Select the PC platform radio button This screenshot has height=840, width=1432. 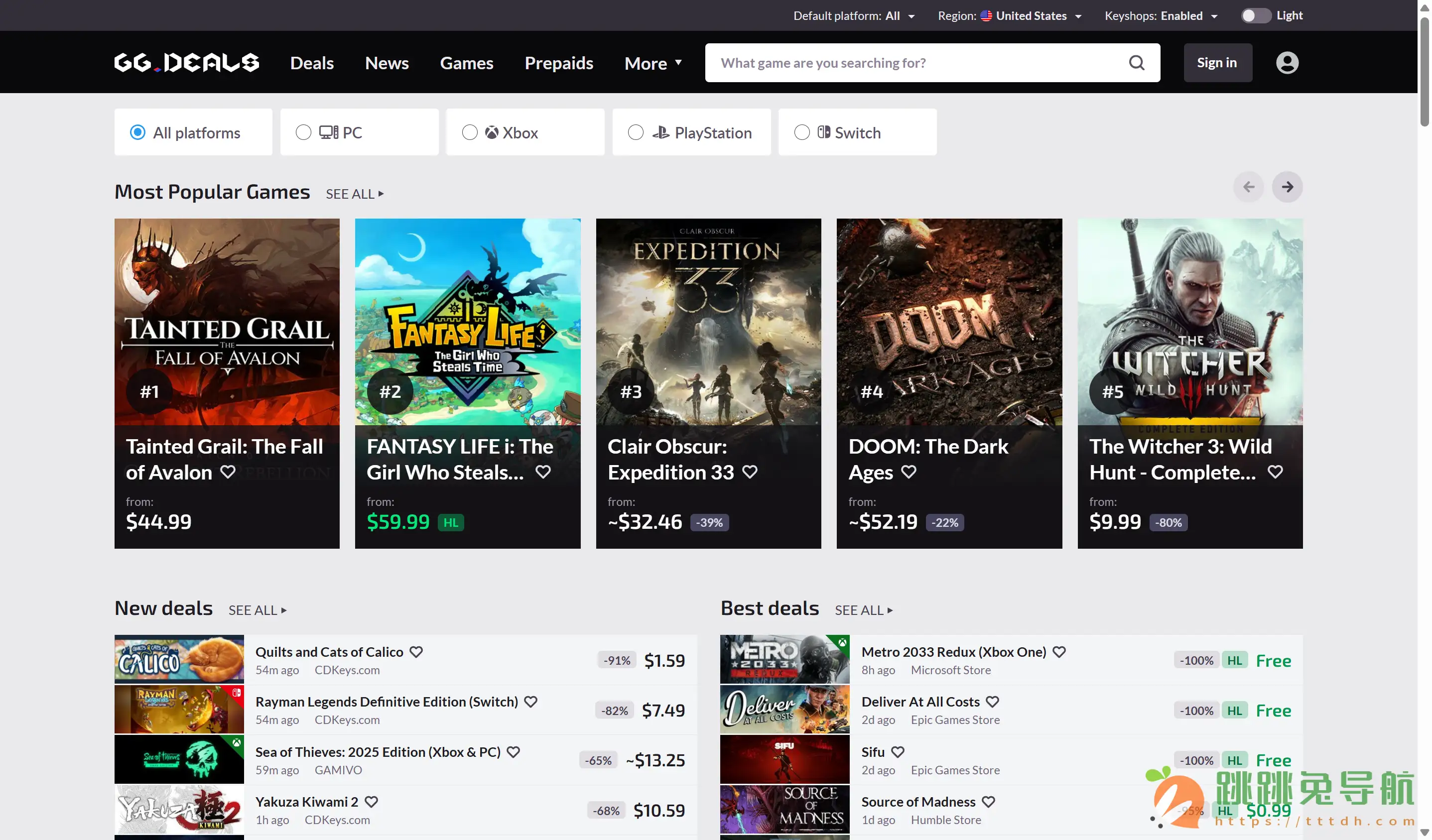303,132
